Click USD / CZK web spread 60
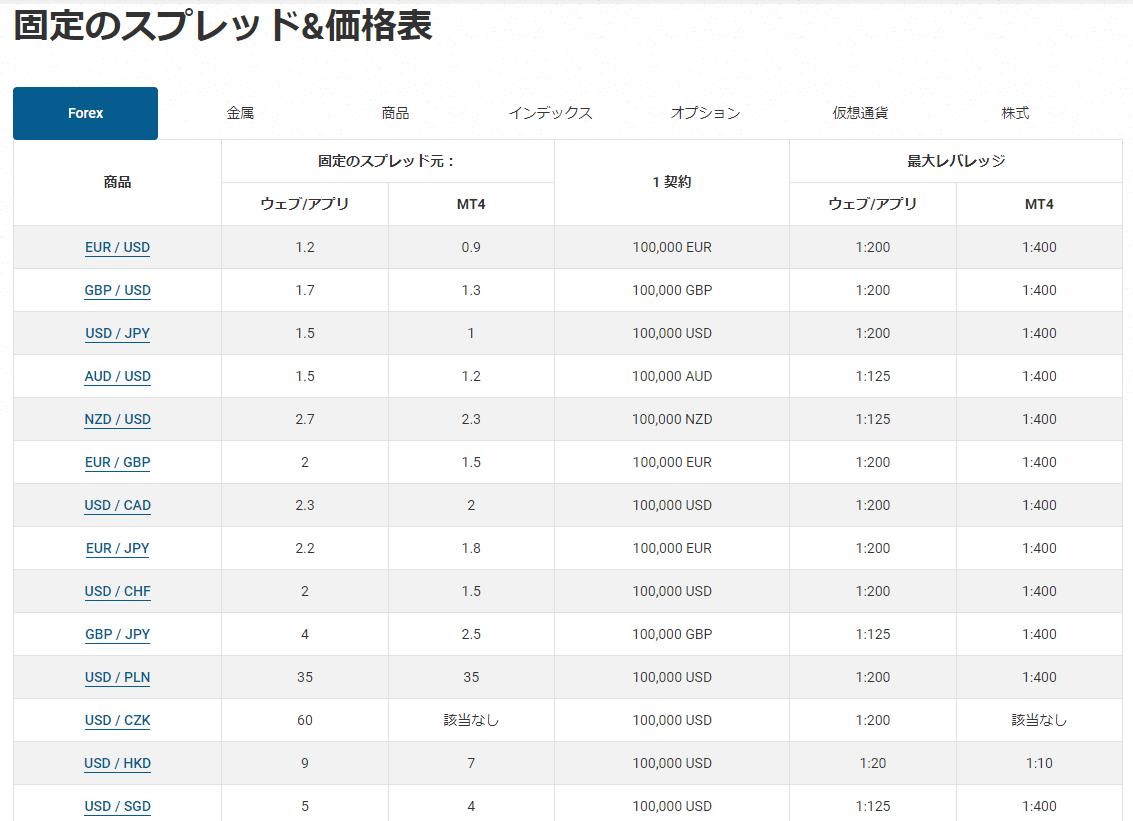 [x=305, y=721]
